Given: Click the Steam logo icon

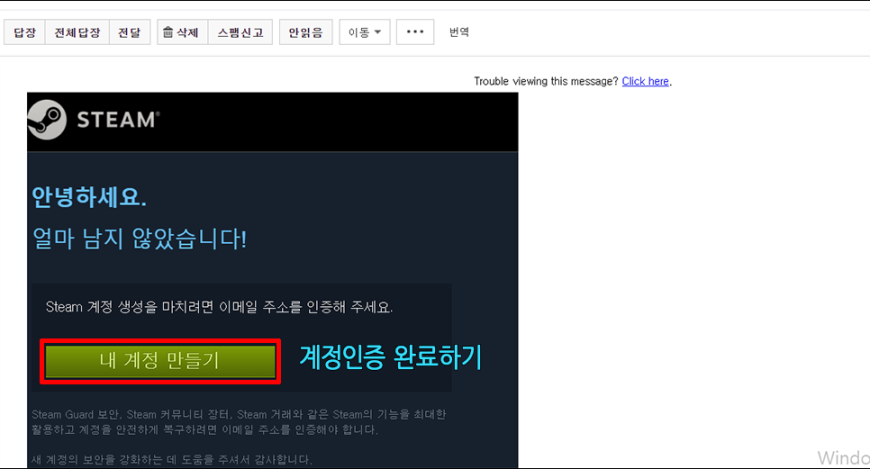Looking at the screenshot, I should tap(47, 119).
